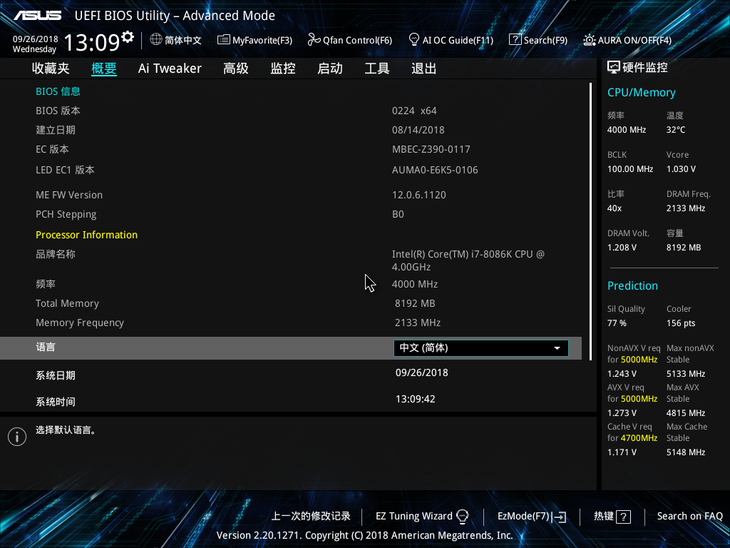
Task: Click the Search question mark icon
Action: 515,40
